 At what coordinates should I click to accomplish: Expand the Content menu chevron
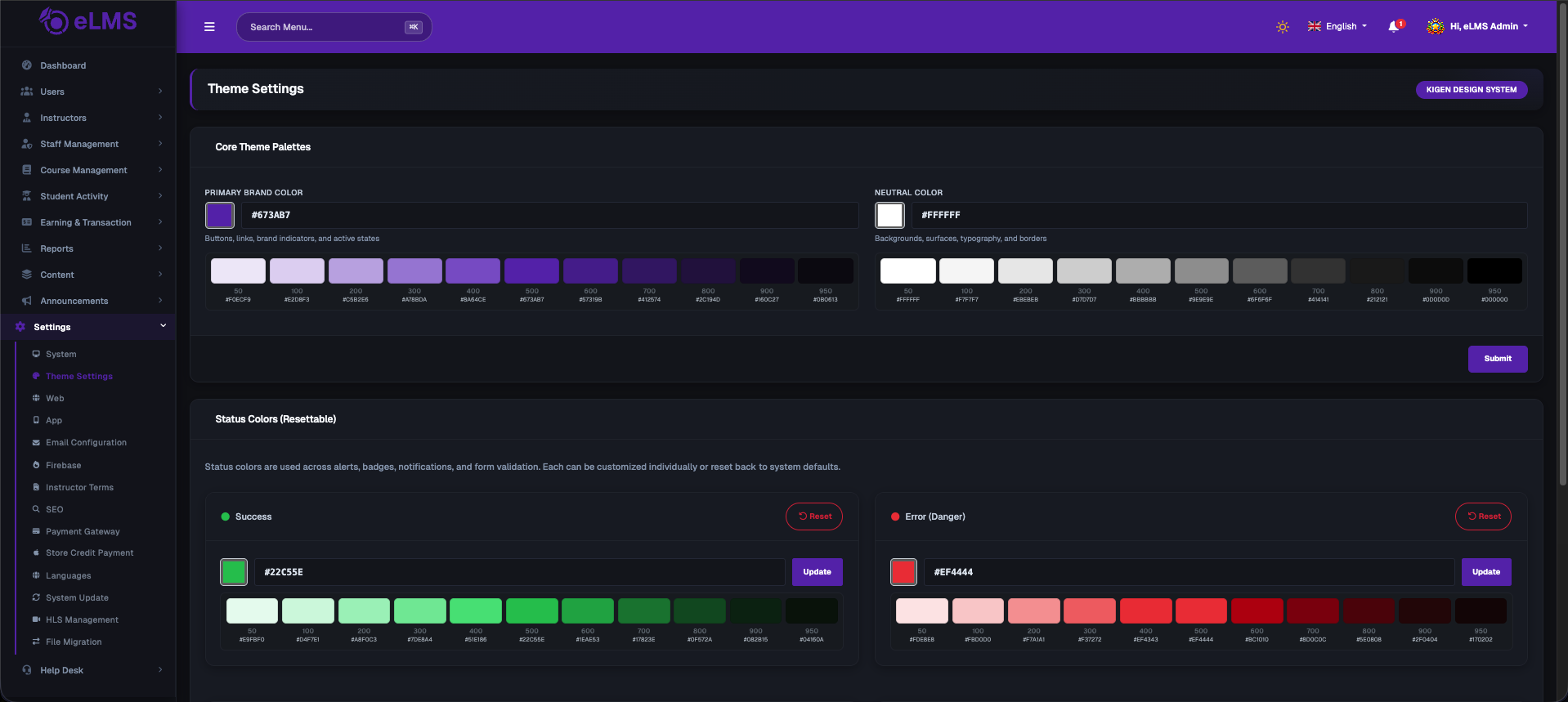point(160,275)
